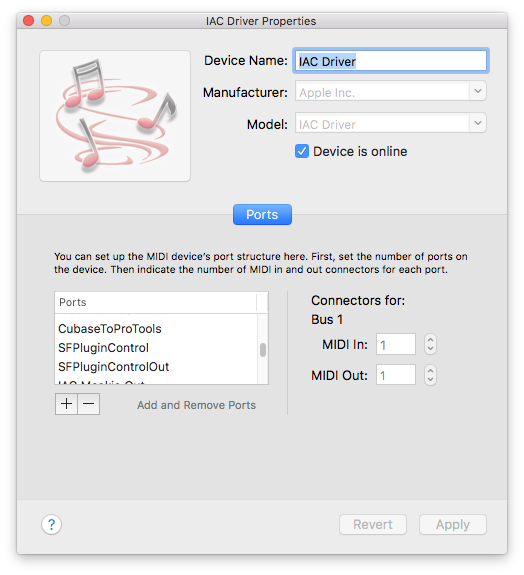
Task: Uncheck Device is online checkbox
Action: (302, 151)
